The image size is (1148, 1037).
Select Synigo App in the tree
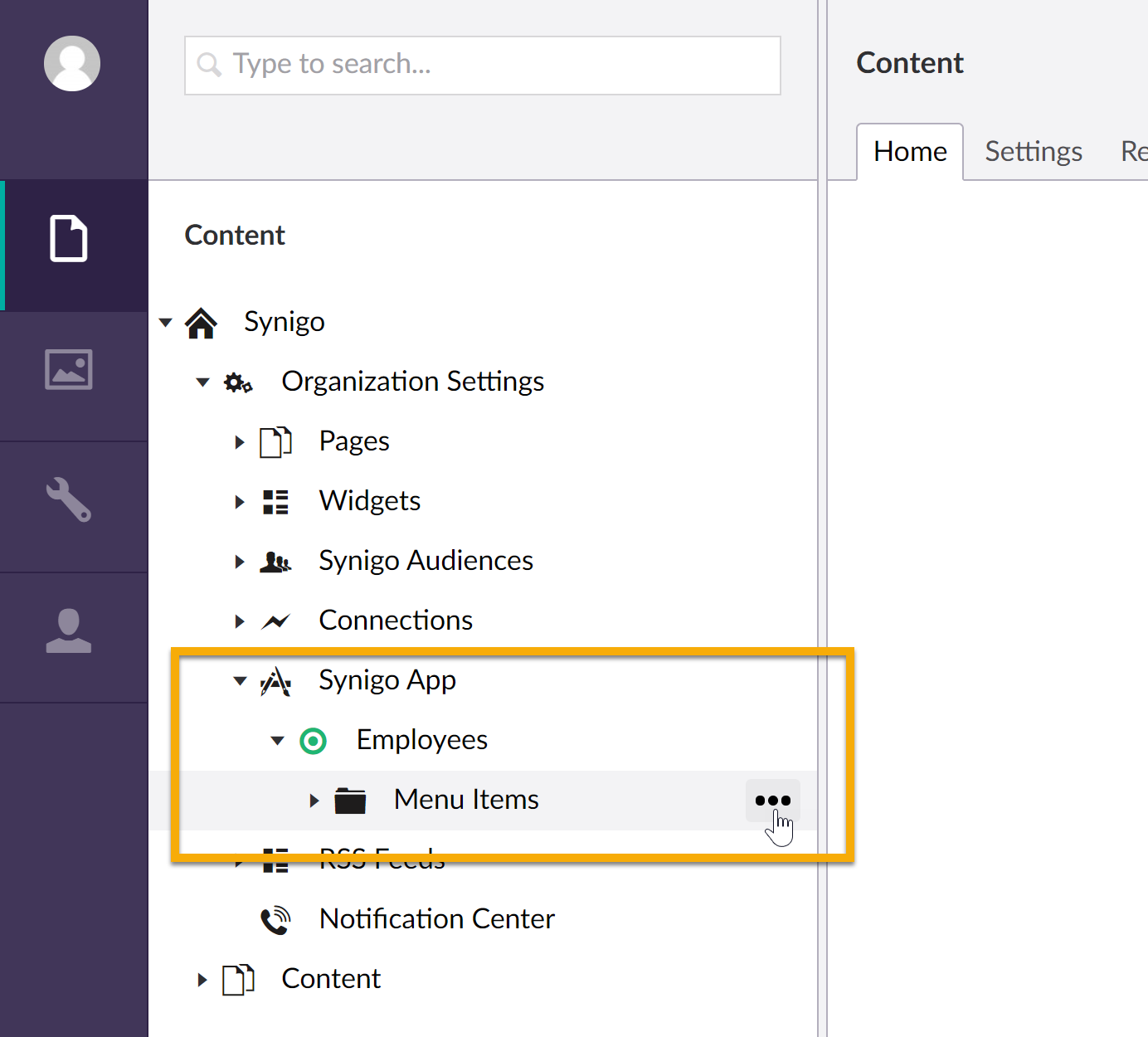coord(387,681)
